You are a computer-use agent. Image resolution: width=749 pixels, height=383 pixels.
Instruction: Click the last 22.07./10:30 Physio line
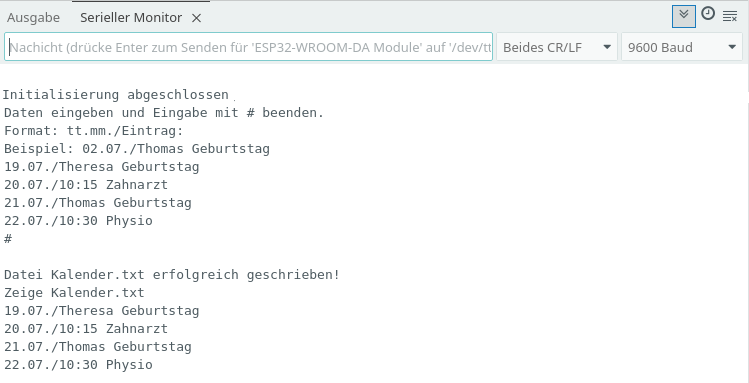click(x=78, y=365)
